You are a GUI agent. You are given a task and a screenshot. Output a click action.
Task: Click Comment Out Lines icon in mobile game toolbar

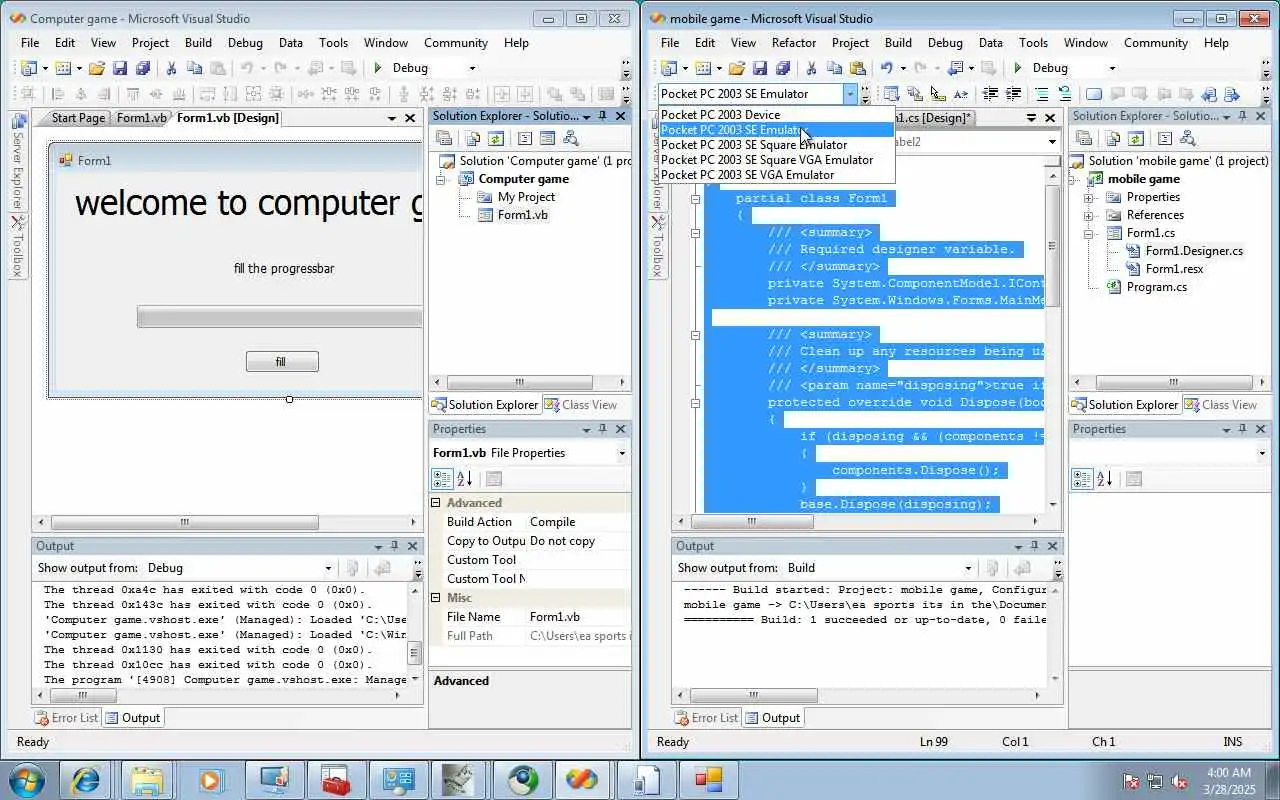(1042, 94)
